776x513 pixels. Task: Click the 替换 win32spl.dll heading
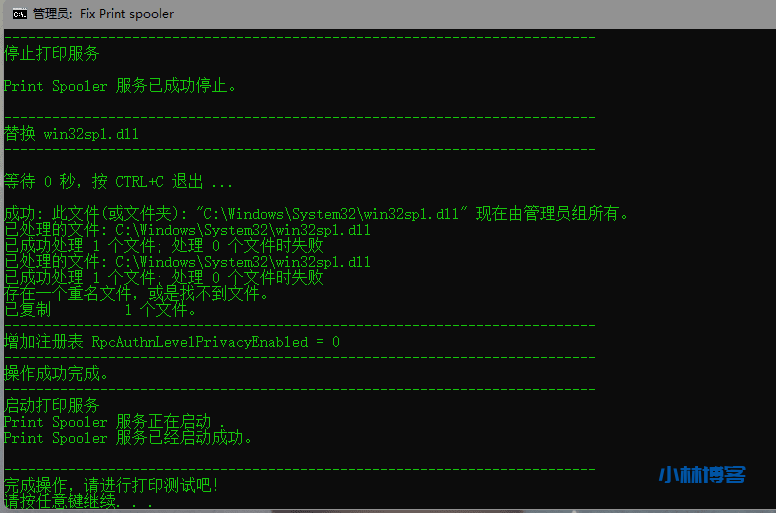coord(71,134)
